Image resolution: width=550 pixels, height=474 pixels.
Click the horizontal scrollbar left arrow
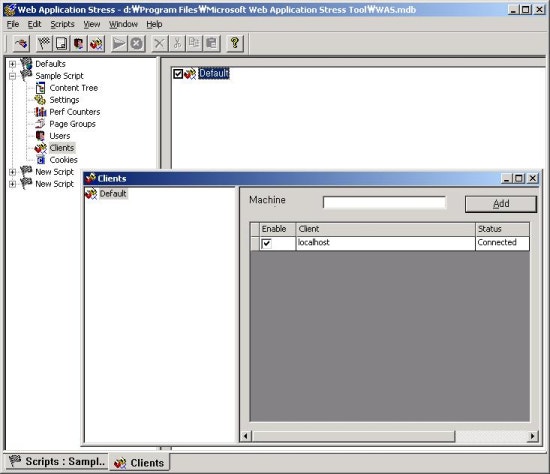[x=246, y=436]
